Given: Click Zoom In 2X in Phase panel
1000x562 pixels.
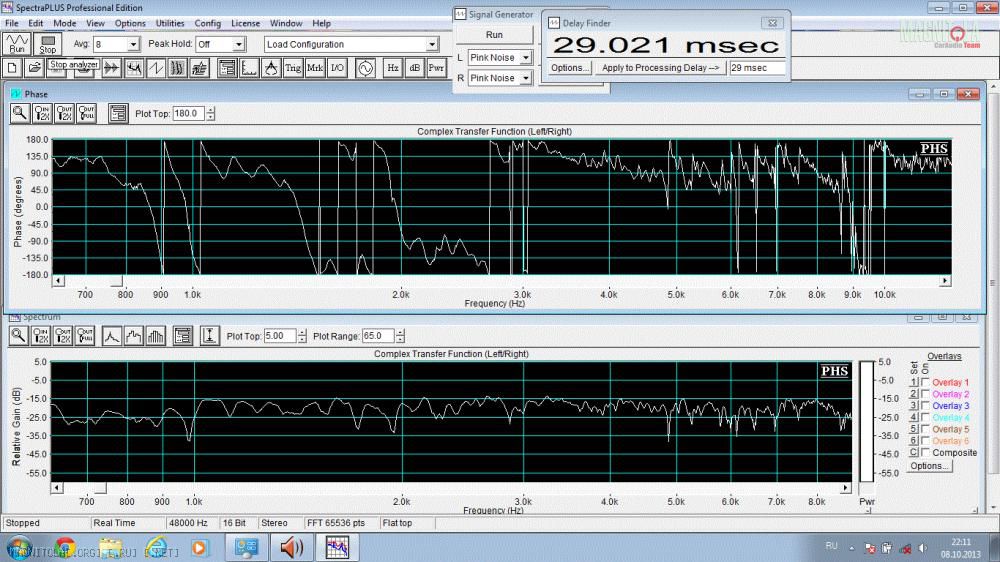Looking at the screenshot, I should 43,113.
